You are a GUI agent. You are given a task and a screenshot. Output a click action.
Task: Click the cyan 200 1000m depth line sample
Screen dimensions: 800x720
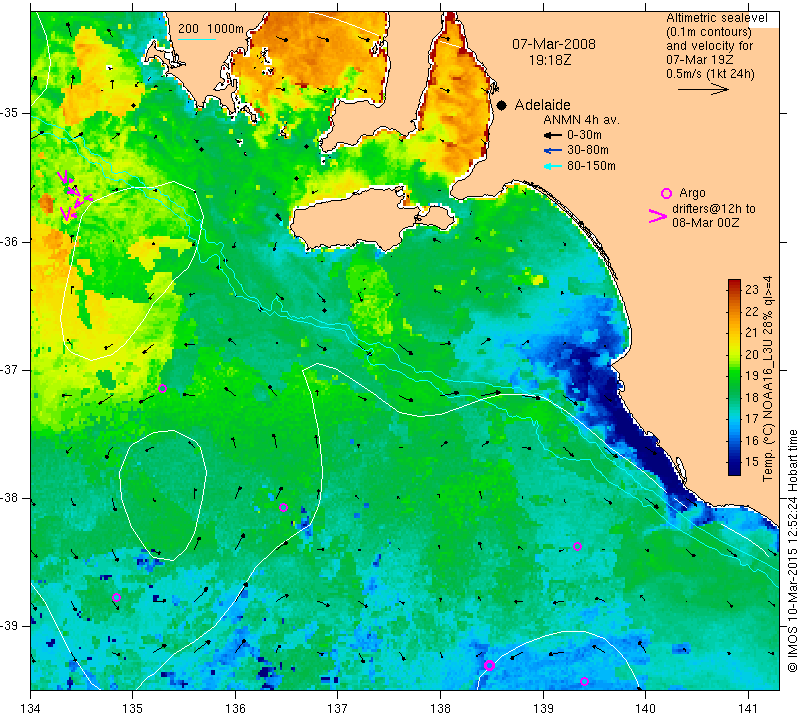(196, 39)
